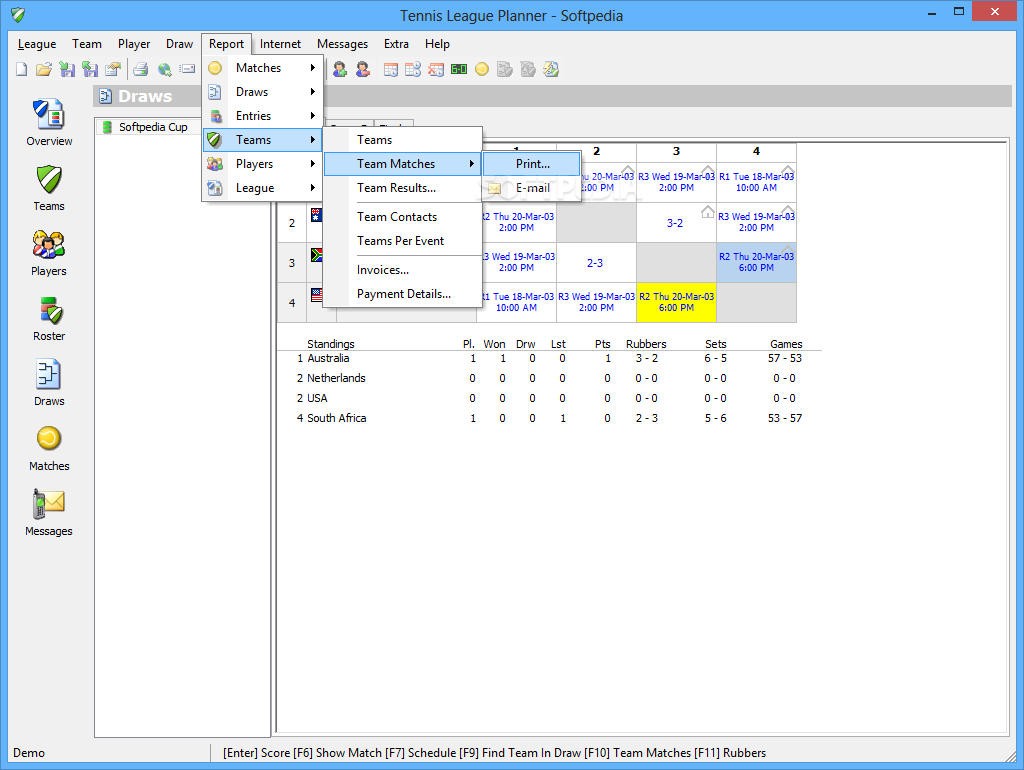Click the New file toolbar icon
Screen dimensions: 1024x770
[x=21, y=69]
